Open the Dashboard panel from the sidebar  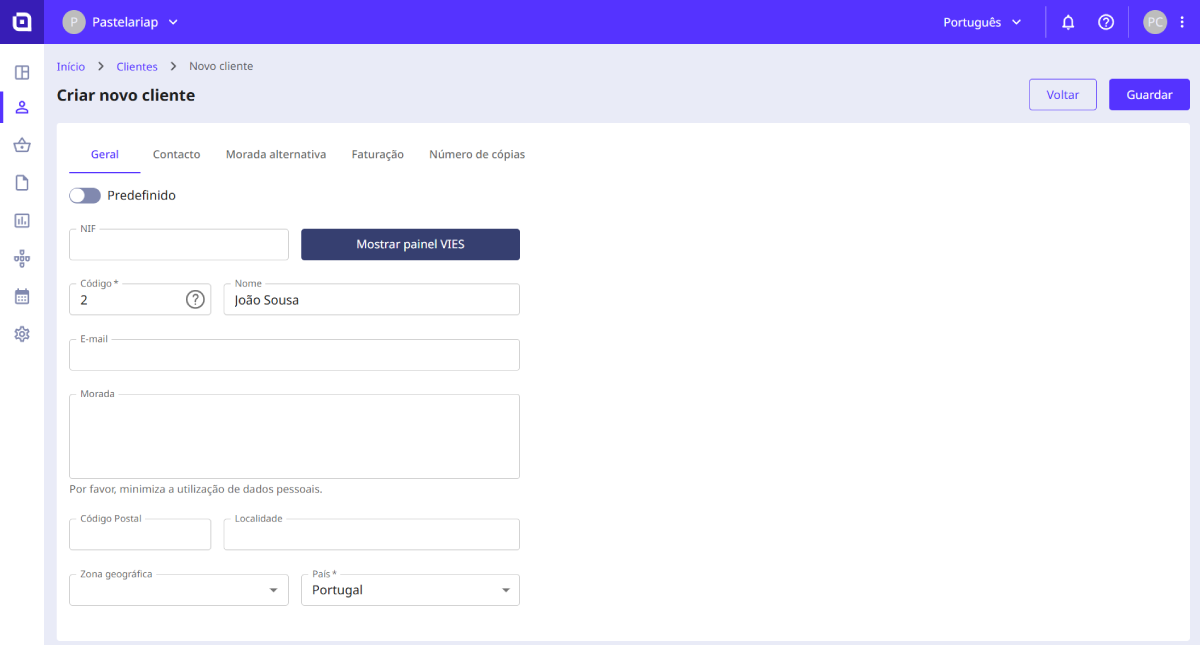[x=21, y=72]
